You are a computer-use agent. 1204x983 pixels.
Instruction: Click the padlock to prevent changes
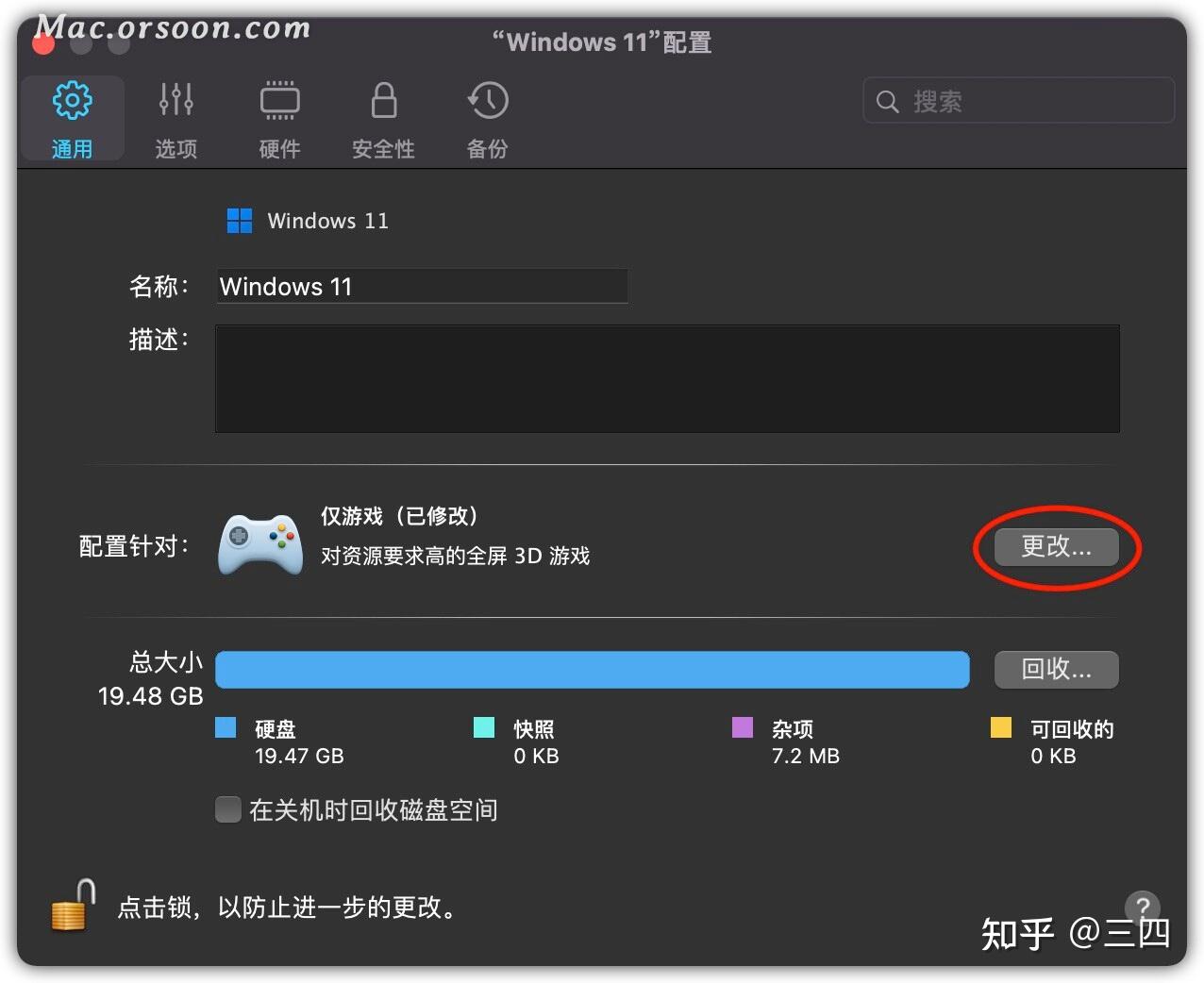click(x=73, y=906)
